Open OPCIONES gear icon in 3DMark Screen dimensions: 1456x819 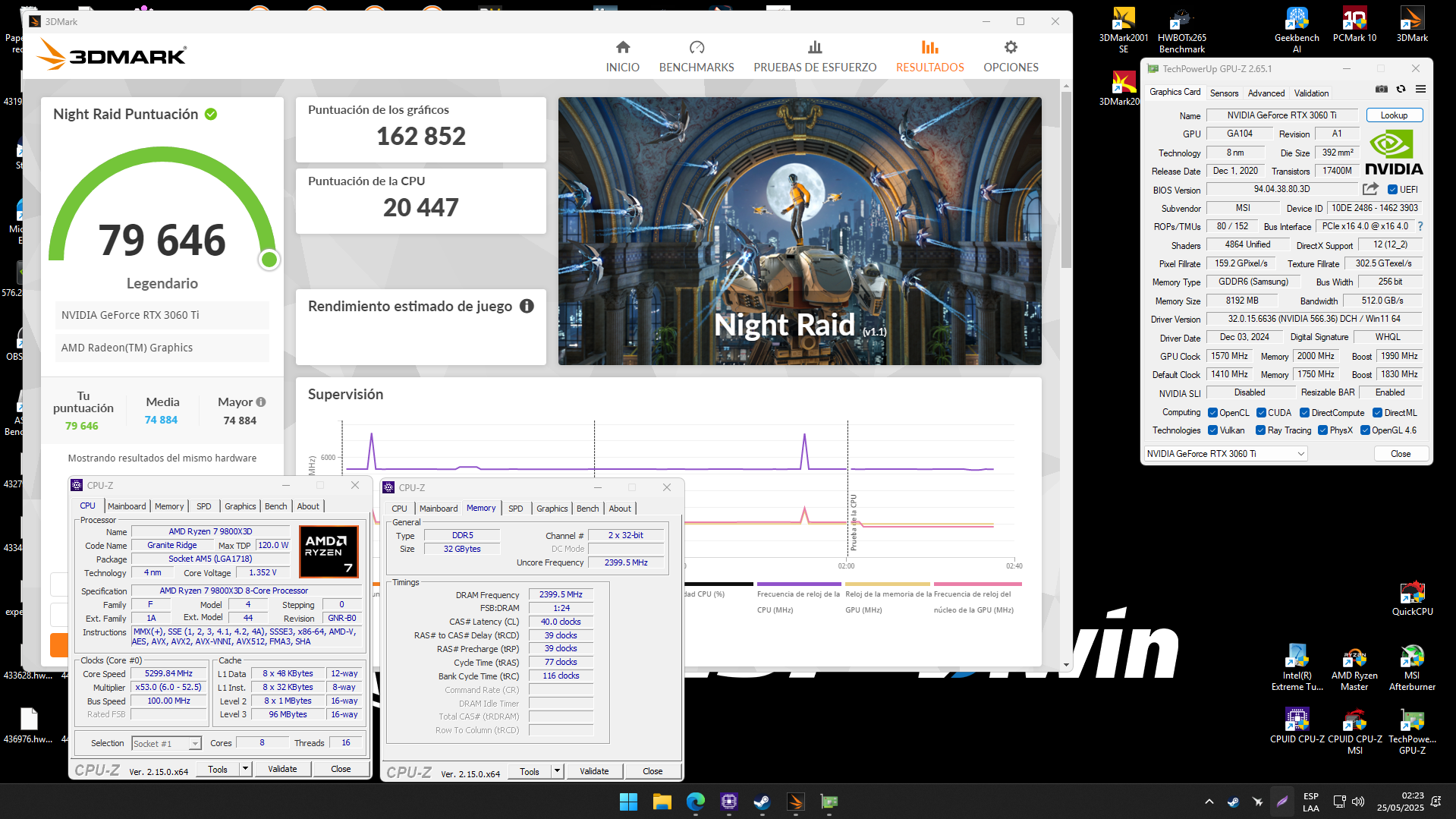tap(1011, 48)
